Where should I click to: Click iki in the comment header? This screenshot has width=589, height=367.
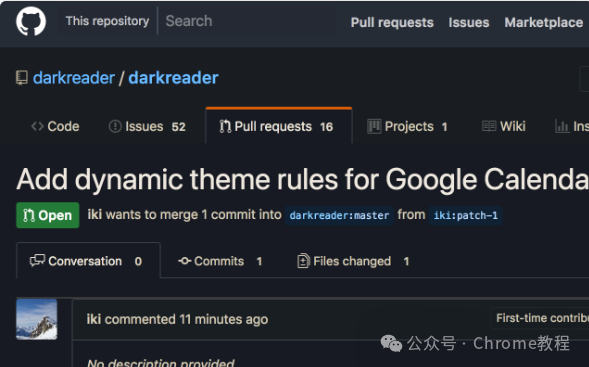[94, 319]
